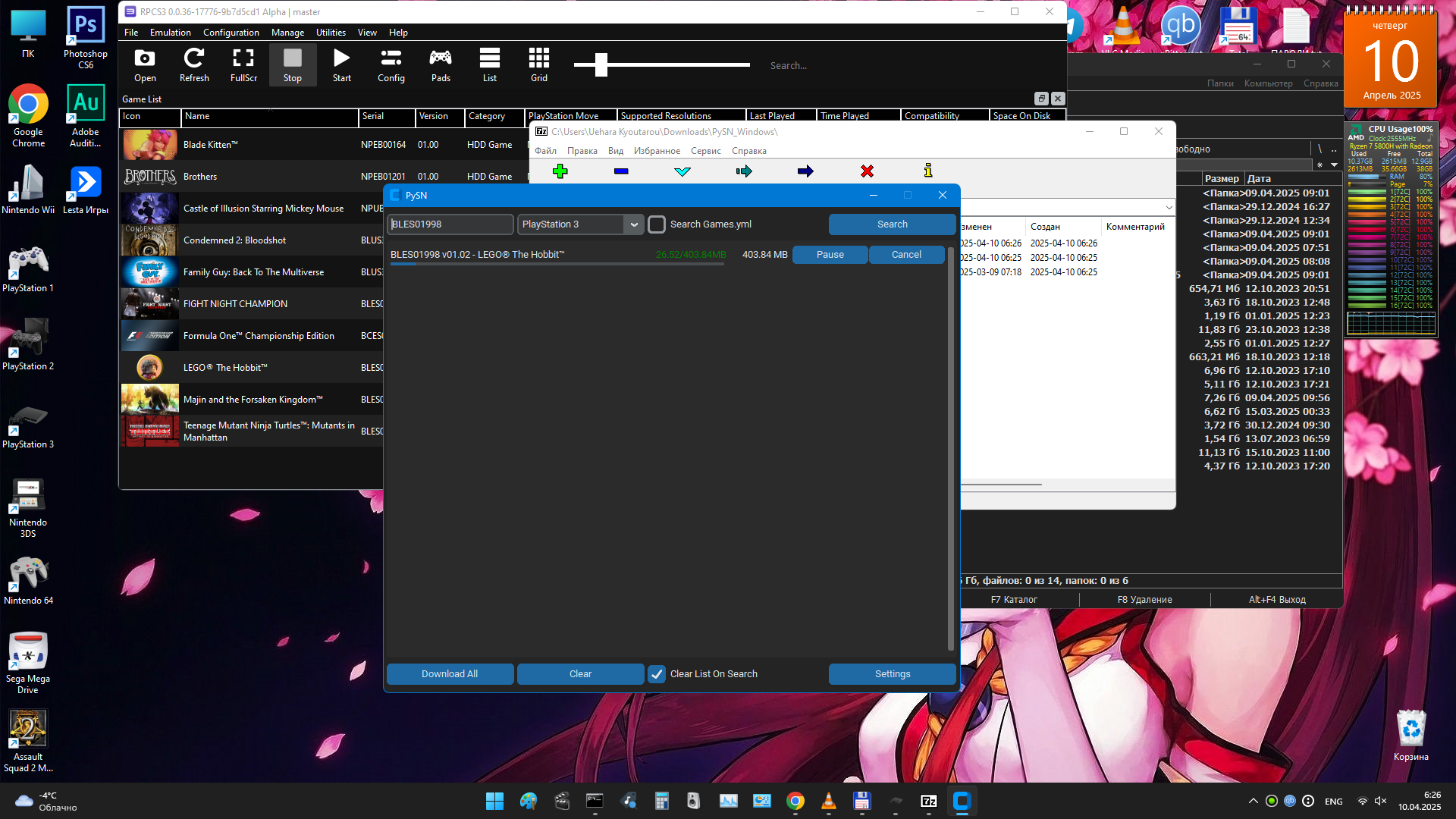The image size is (1456, 819).
Task: Open the RPCS3 Manage menu
Action: pos(287,33)
